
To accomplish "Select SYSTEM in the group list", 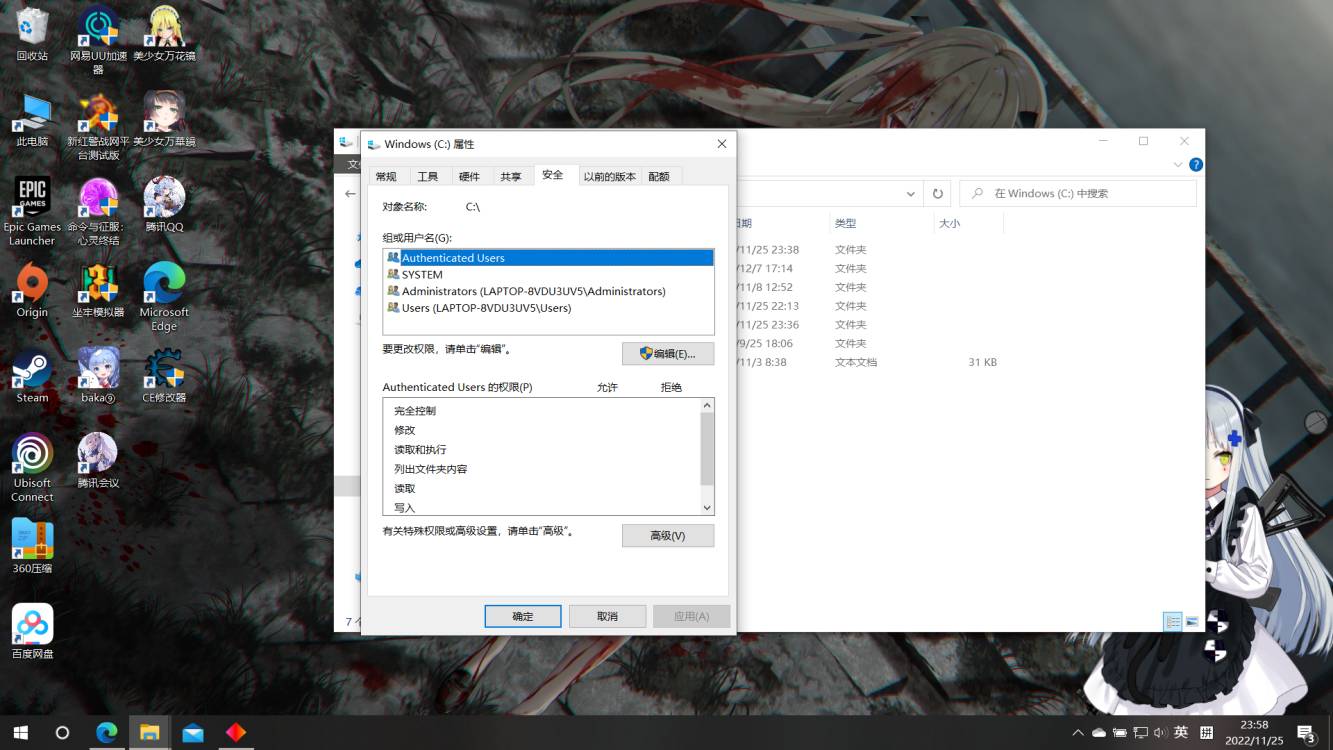I will 548,274.
